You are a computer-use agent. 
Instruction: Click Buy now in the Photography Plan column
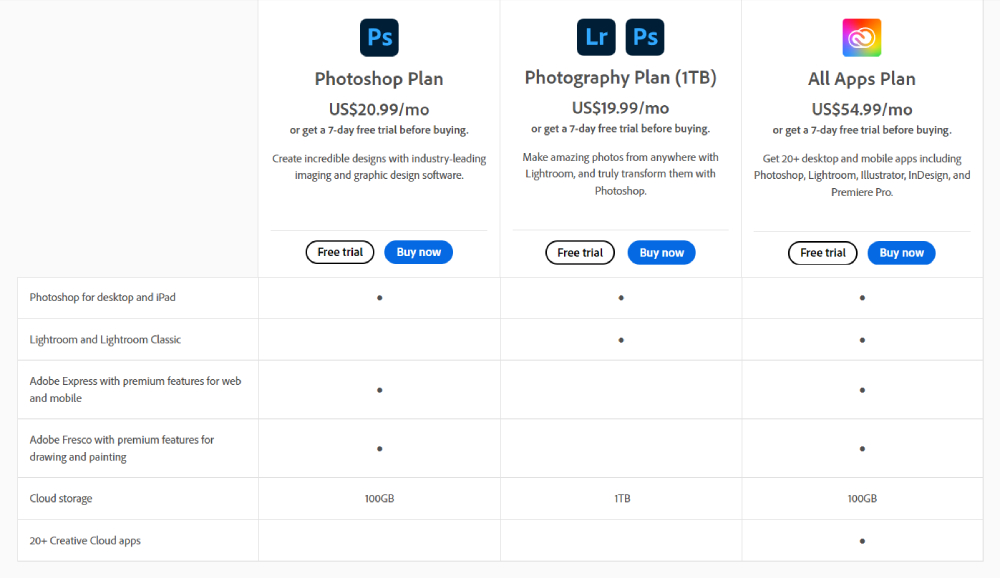(x=661, y=252)
